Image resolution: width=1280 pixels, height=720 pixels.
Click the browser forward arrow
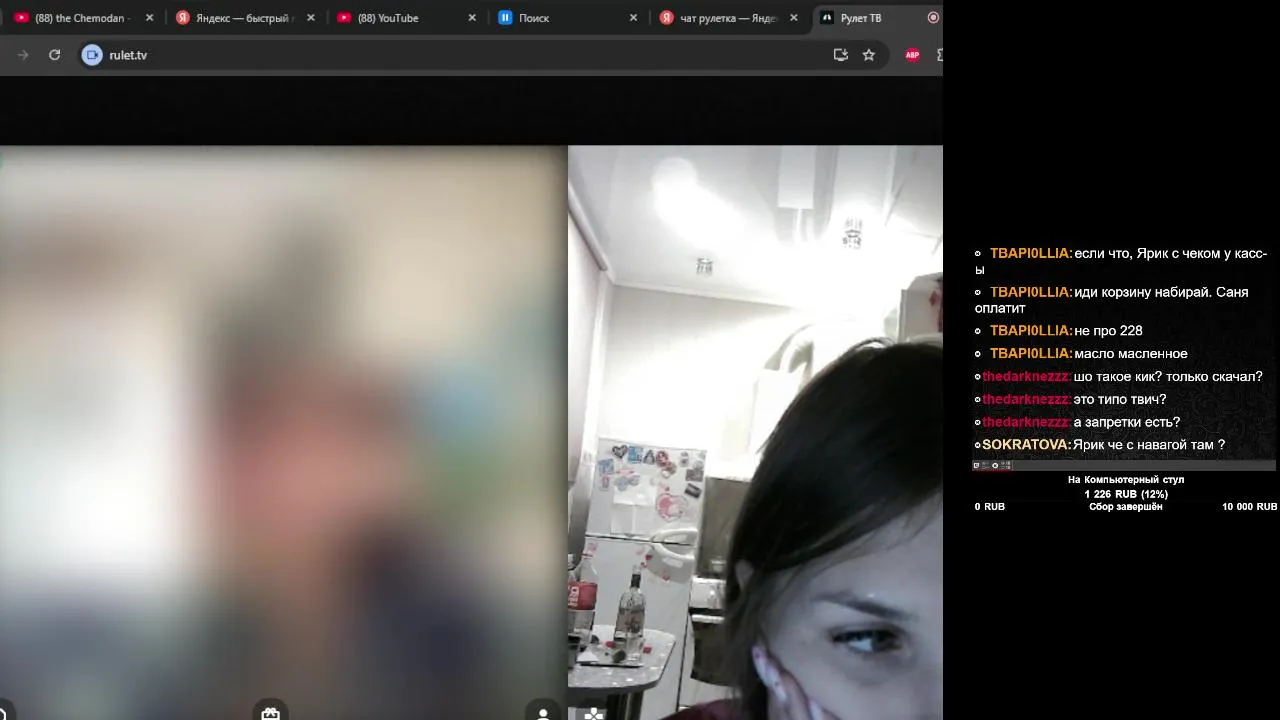pos(23,55)
